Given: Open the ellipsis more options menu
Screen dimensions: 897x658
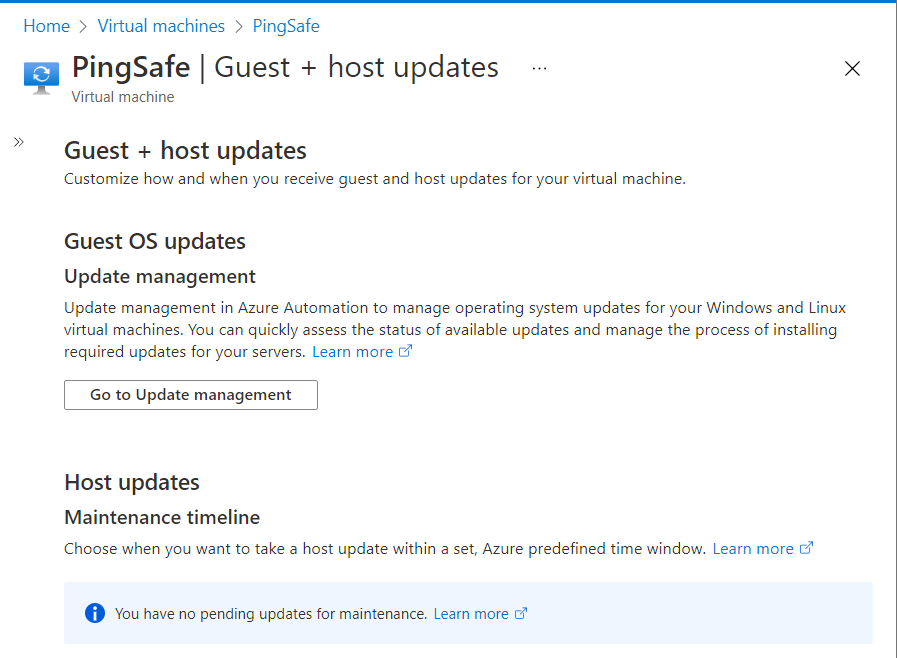Looking at the screenshot, I should click(539, 68).
